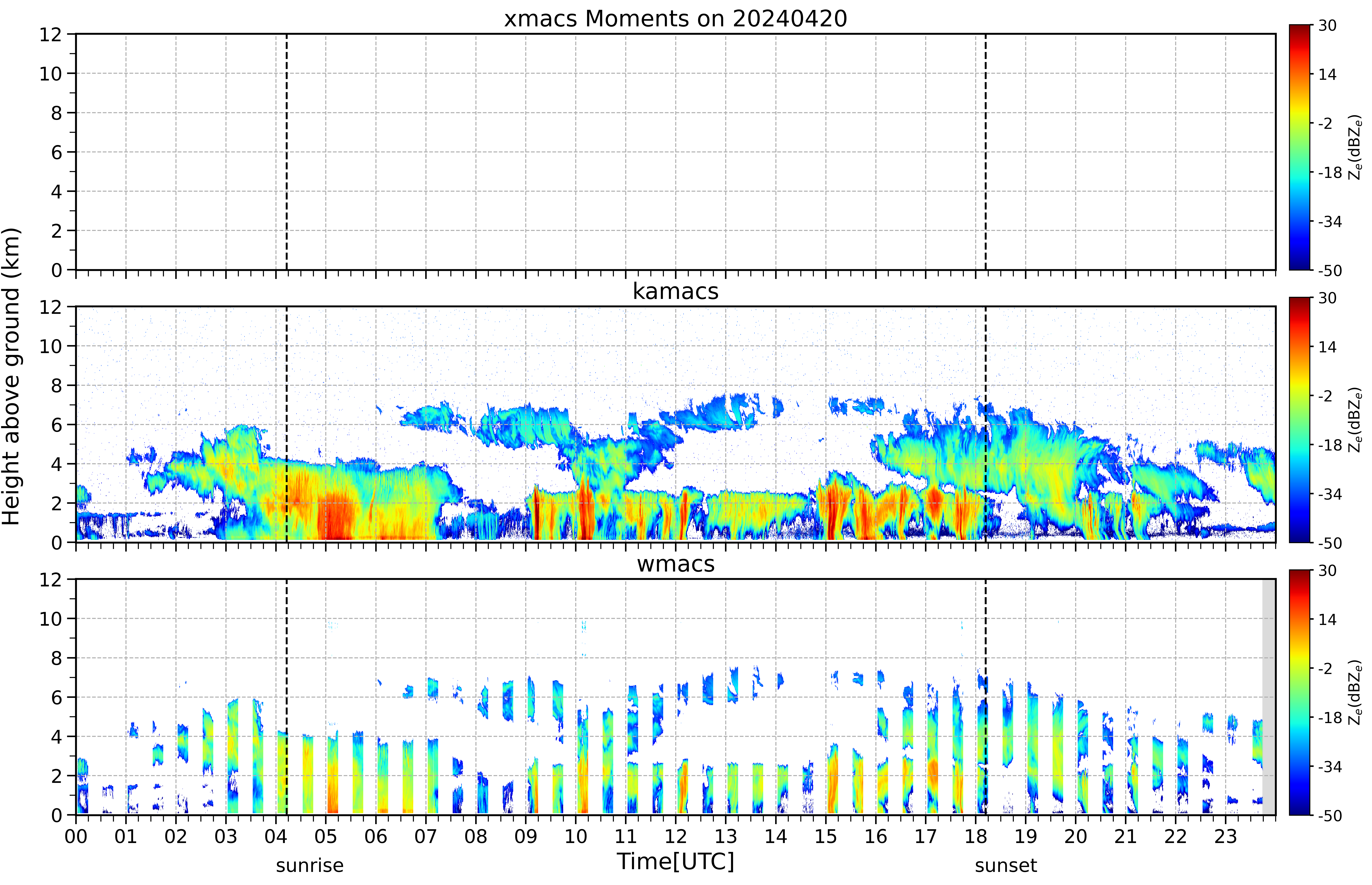This screenshot has width=1372, height=885.
Task: Click the "8" height tick of wmacs panel
Action: [56, 658]
